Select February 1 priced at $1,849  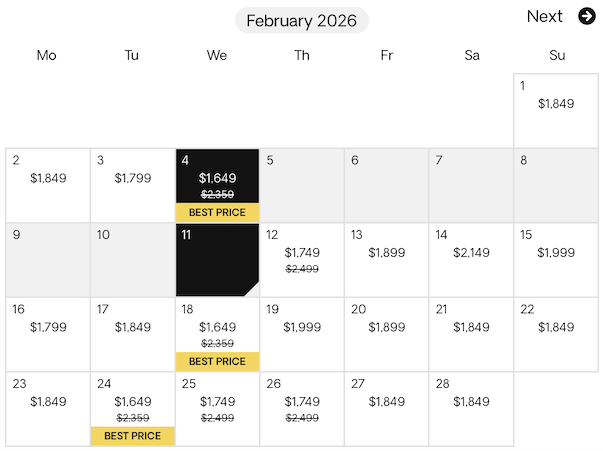point(556,110)
